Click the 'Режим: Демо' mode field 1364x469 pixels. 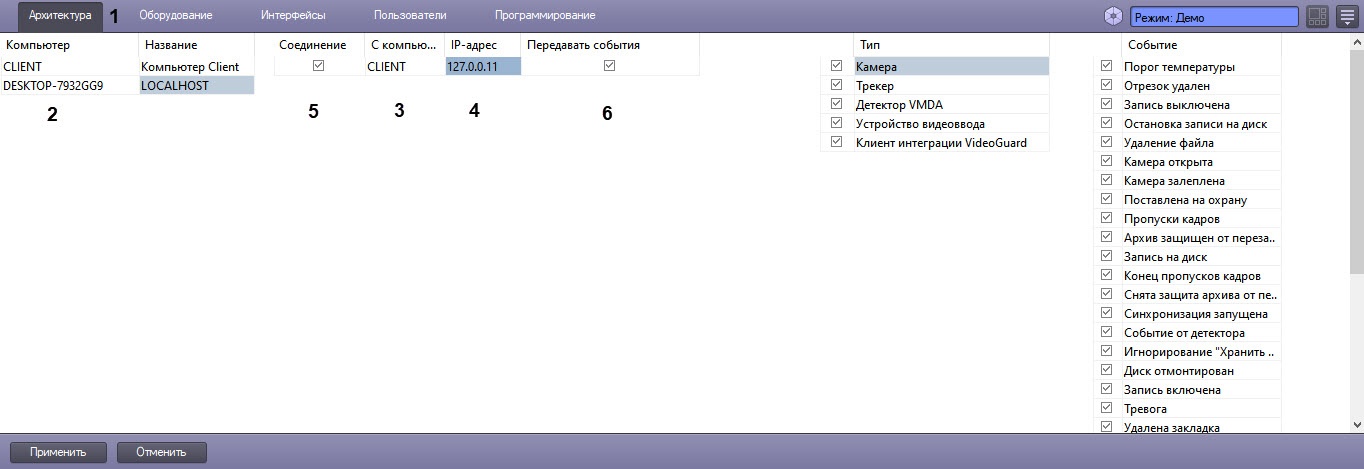pyautogui.click(x=1213, y=16)
